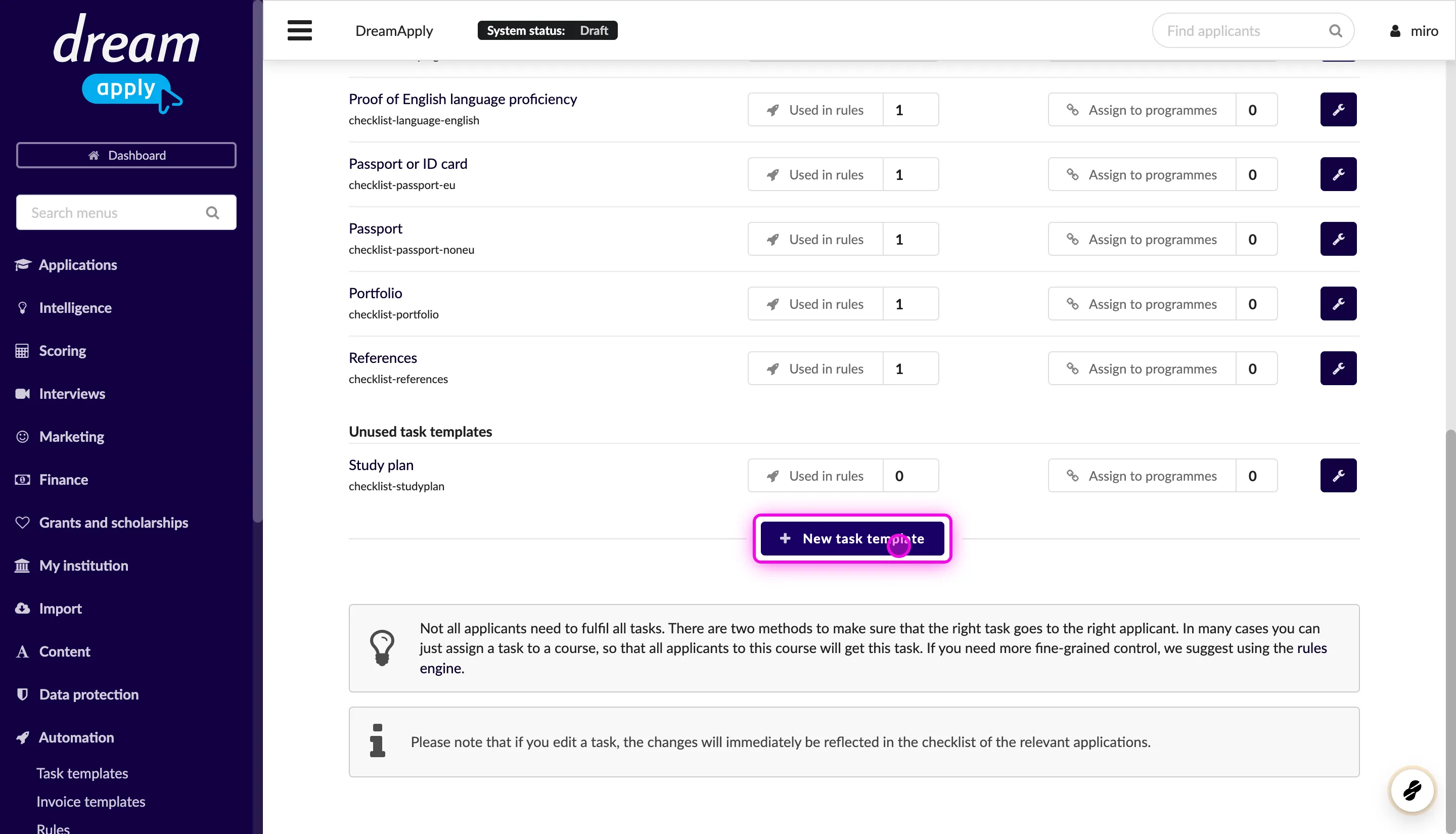The width and height of the screenshot is (1456, 834).
Task: Select checklist-studyplan text
Action: click(x=396, y=486)
